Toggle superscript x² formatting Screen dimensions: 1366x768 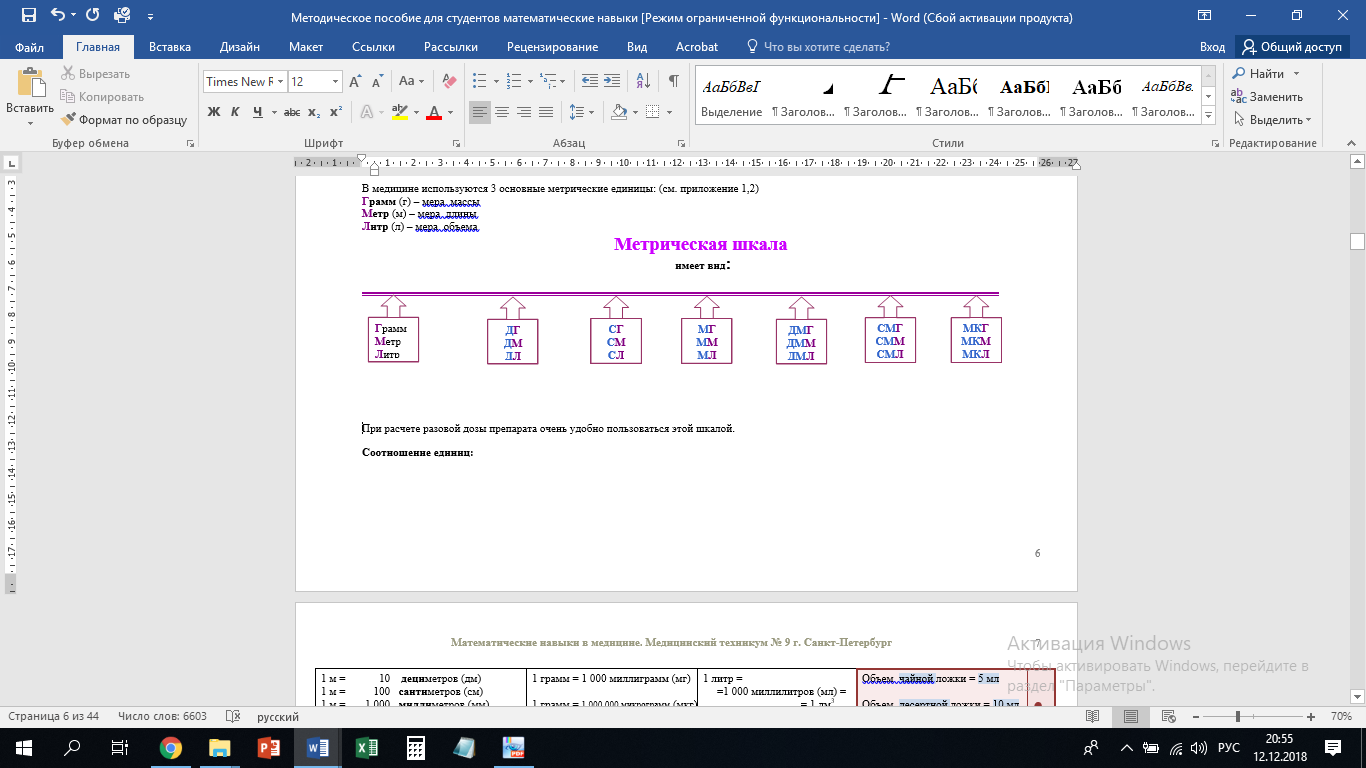click(336, 112)
